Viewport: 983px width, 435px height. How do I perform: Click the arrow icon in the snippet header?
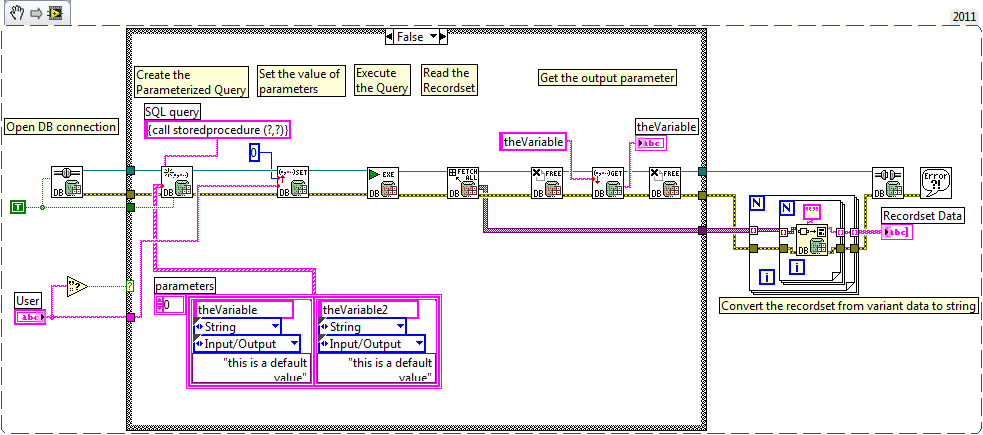36,13
